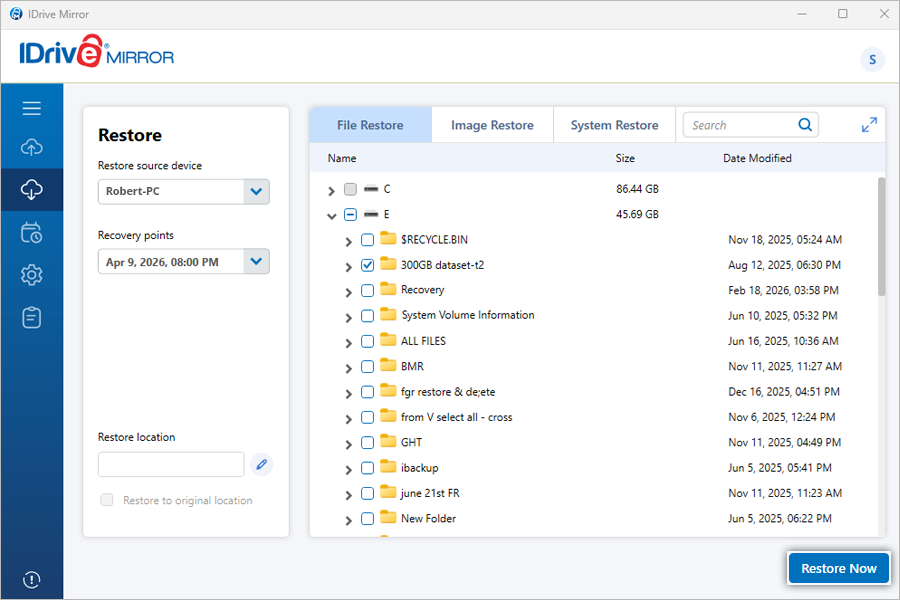Open the Recovery points dropdown
The image size is (900, 600).
click(x=256, y=262)
